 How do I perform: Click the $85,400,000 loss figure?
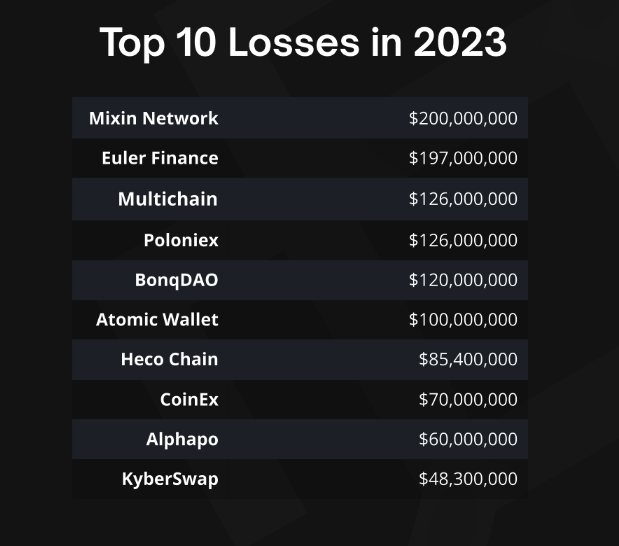[468, 359]
